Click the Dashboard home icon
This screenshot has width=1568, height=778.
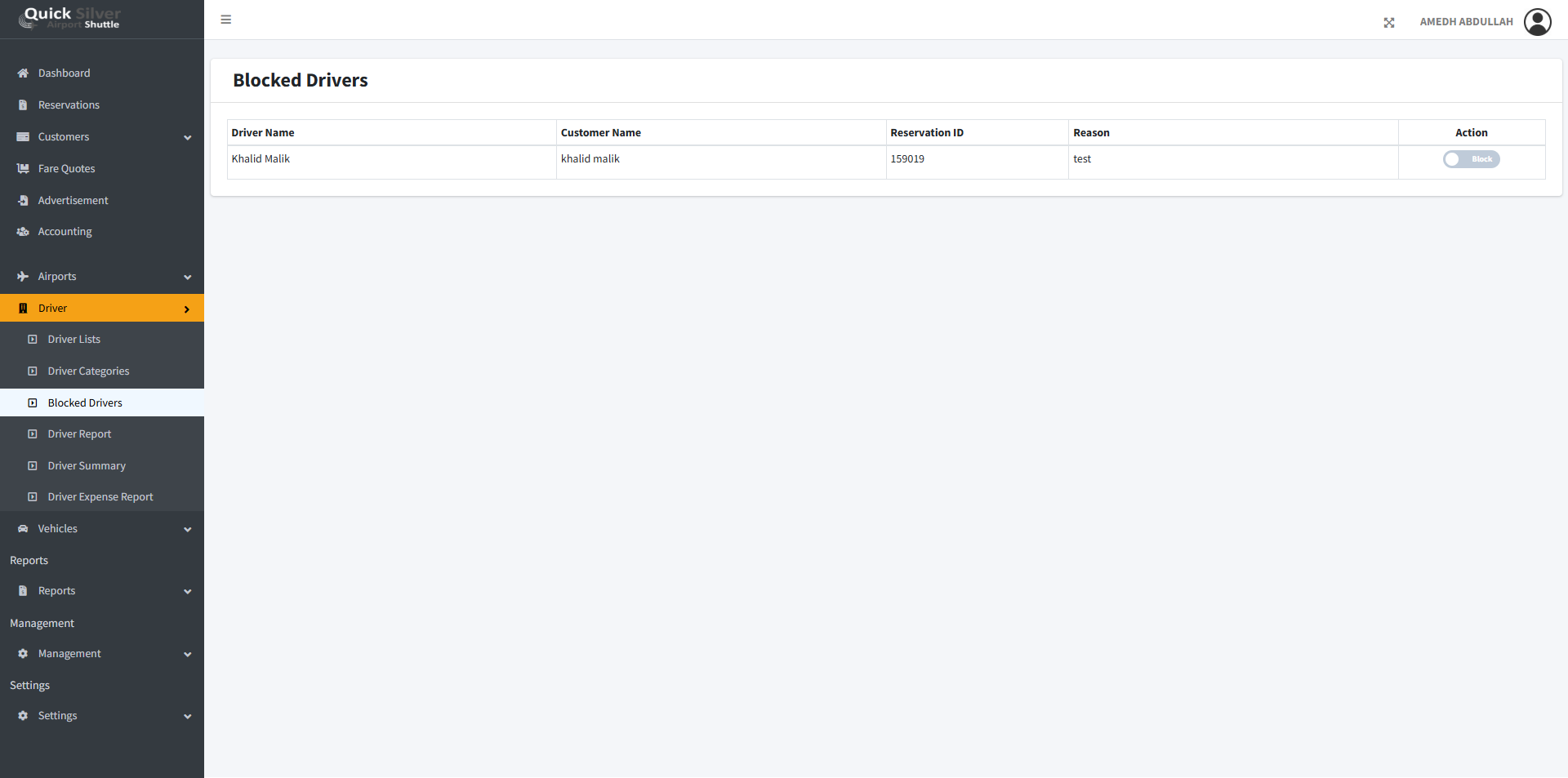(x=23, y=73)
